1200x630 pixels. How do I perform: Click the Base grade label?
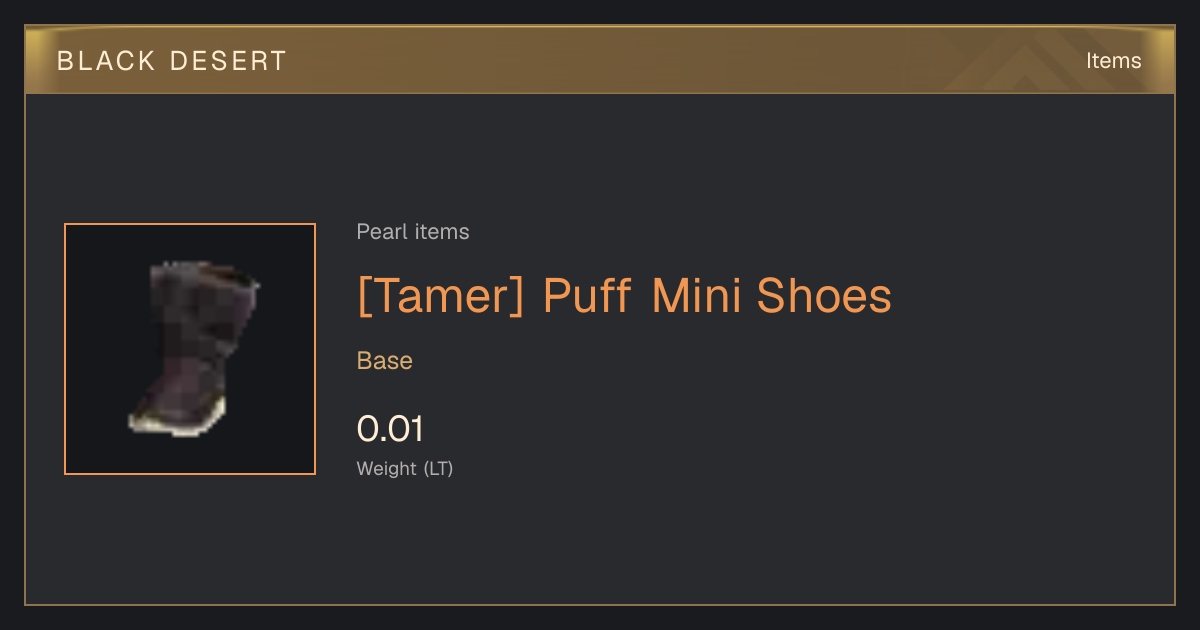pos(385,361)
